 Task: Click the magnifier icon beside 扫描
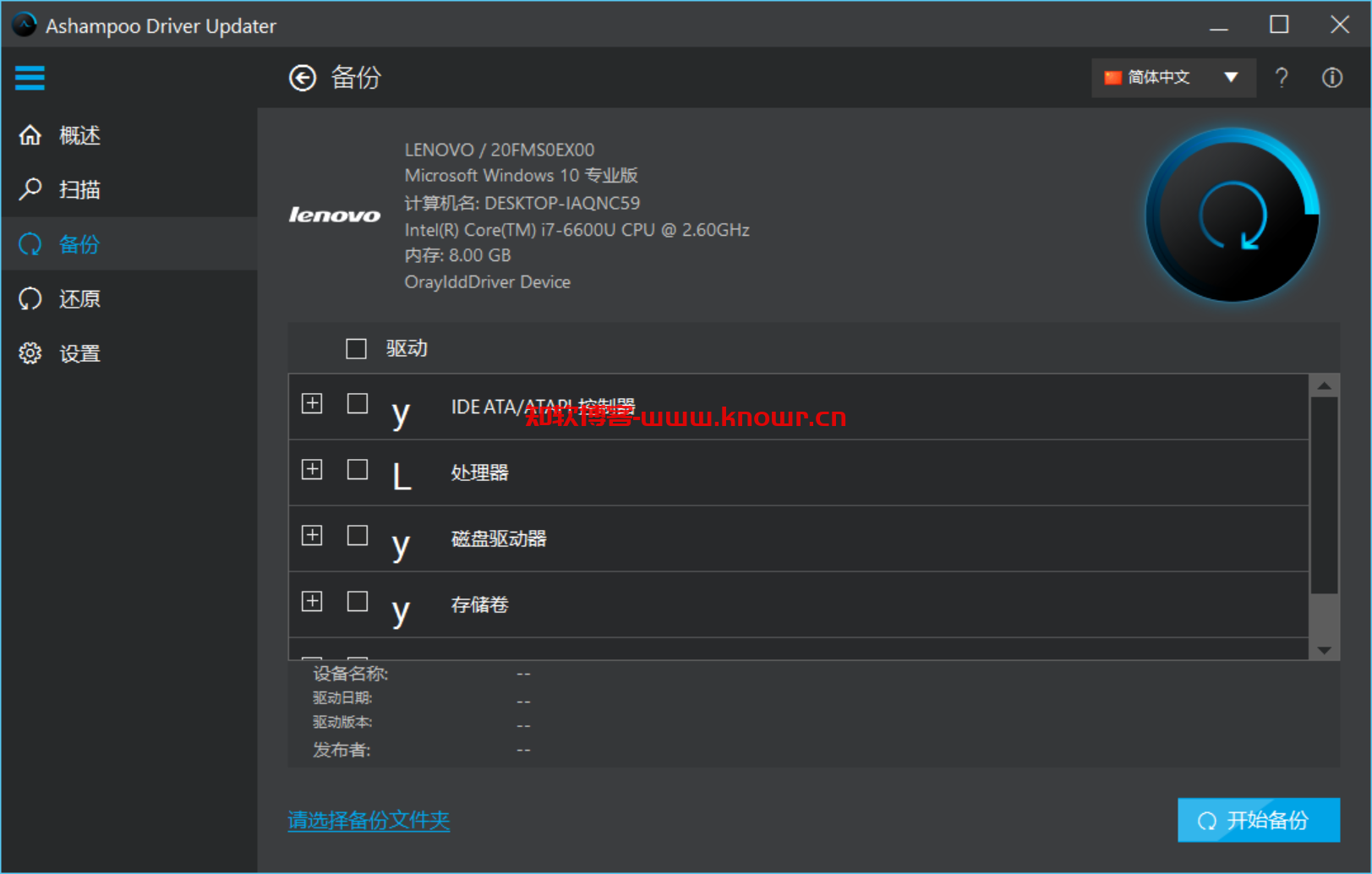[30, 189]
